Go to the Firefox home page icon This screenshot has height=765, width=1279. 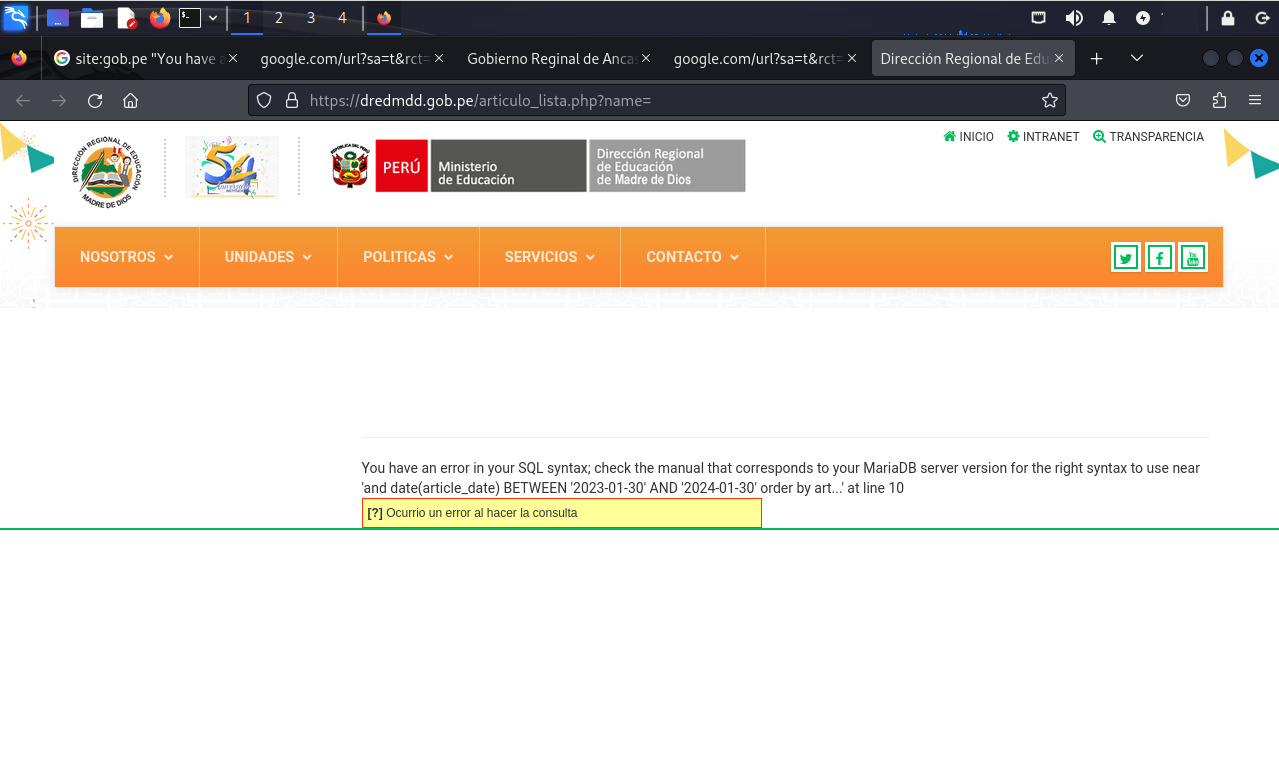(130, 100)
